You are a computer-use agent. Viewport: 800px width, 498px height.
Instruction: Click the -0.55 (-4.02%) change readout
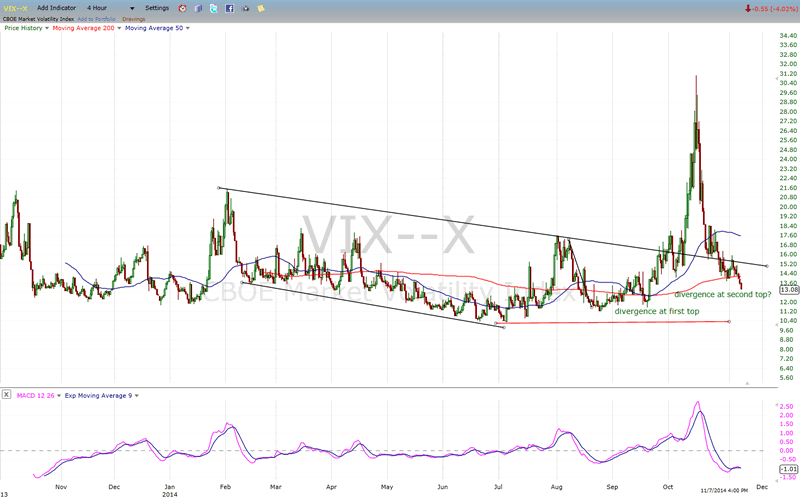(x=771, y=9)
